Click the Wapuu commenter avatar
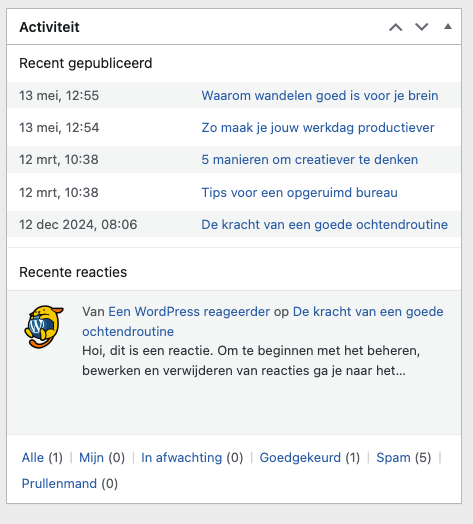This screenshot has width=473, height=524. [44, 326]
